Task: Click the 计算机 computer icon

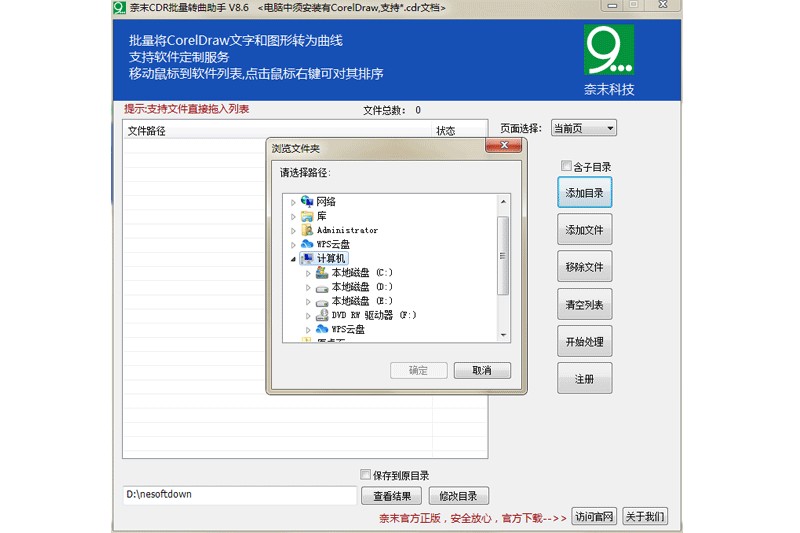Action: coord(307,258)
